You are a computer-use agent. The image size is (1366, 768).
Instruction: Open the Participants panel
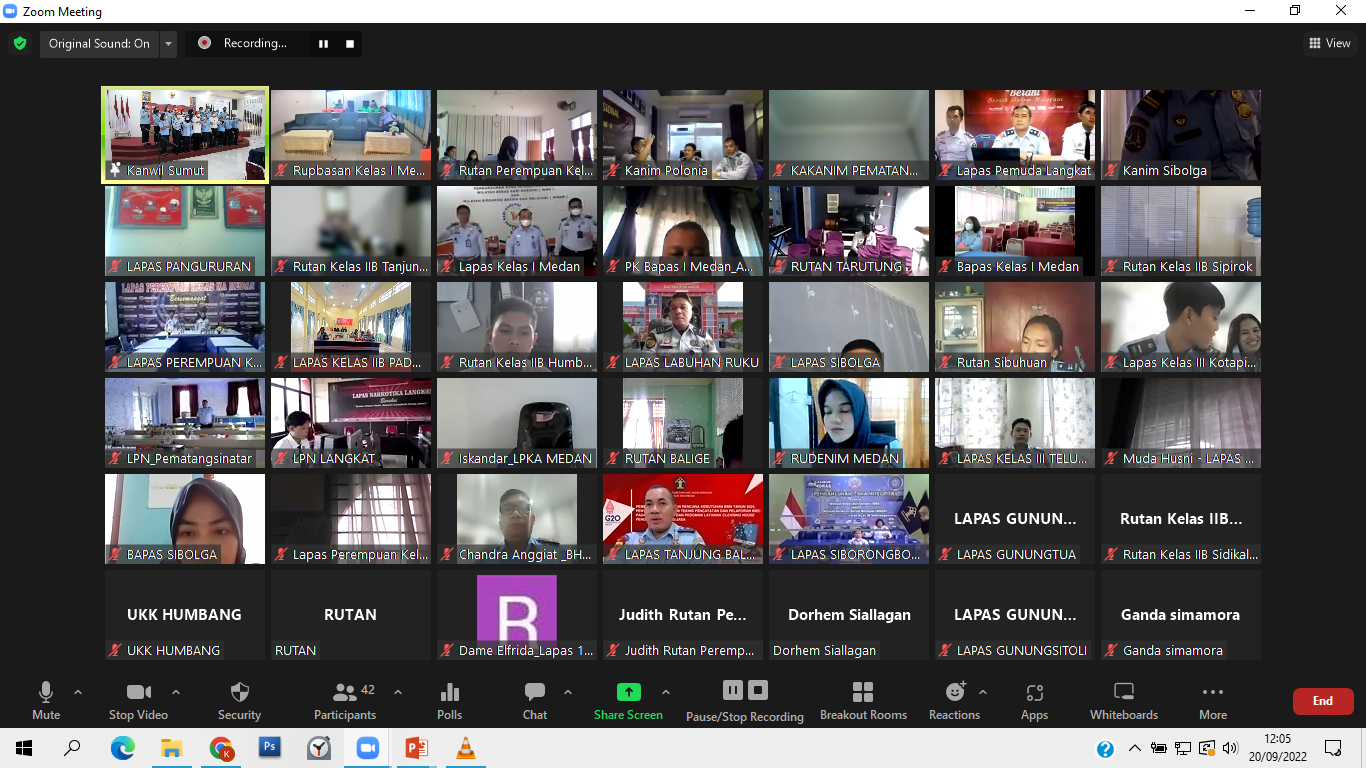tap(345, 700)
